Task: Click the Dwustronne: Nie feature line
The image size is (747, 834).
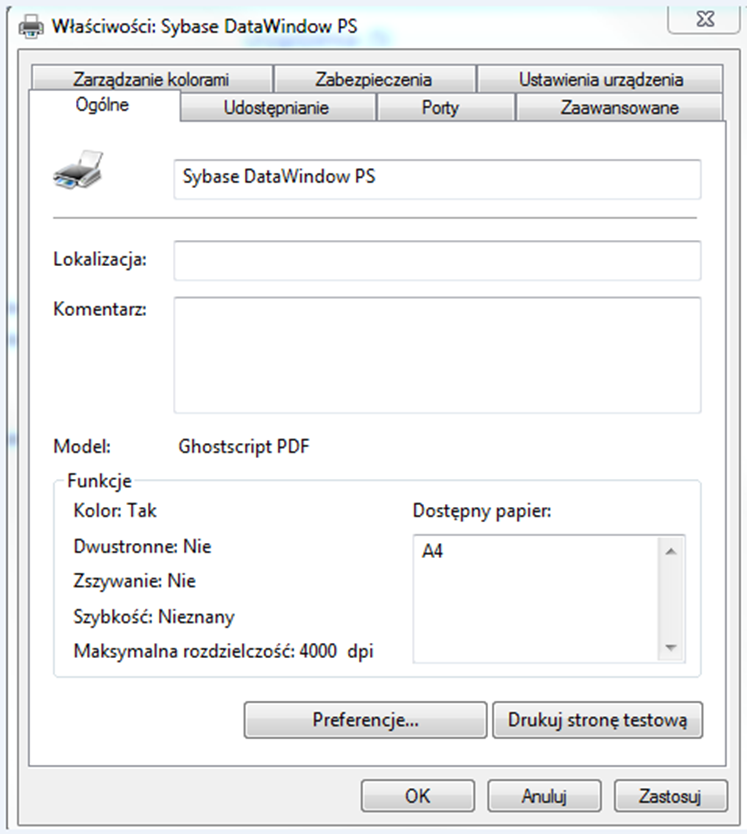Action: (142, 546)
